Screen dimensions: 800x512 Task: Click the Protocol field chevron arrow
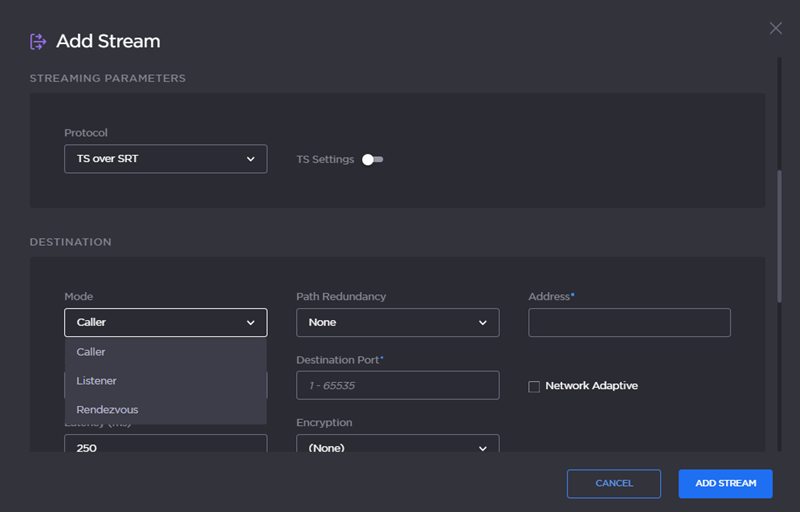pyautogui.click(x=250, y=159)
